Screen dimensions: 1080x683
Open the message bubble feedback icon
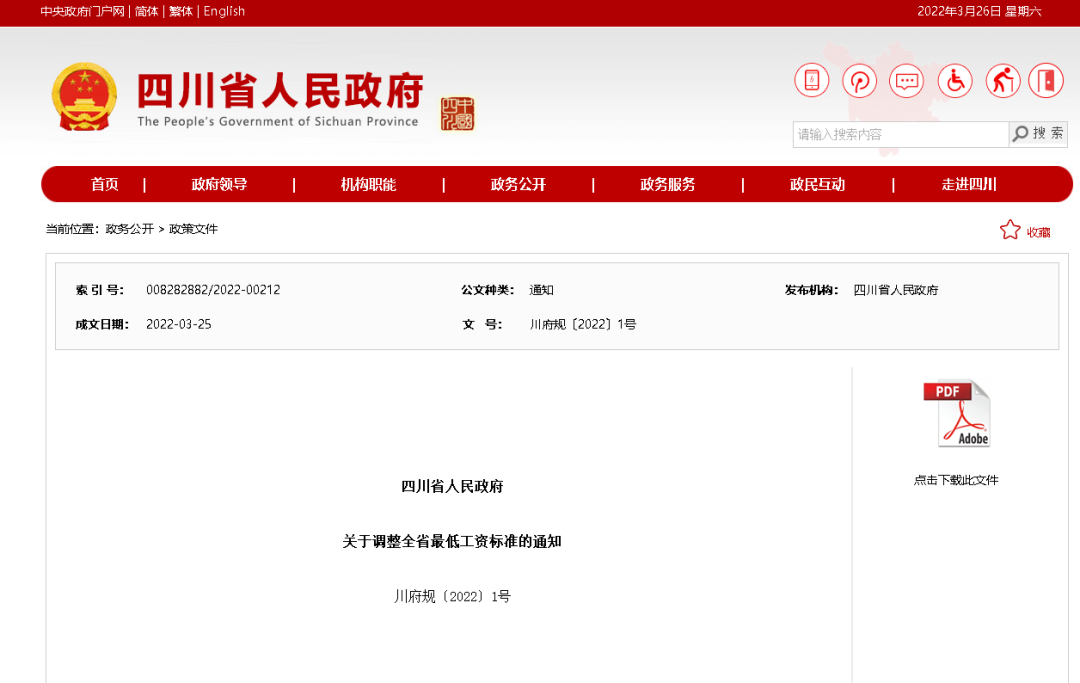[x=907, y=80]
